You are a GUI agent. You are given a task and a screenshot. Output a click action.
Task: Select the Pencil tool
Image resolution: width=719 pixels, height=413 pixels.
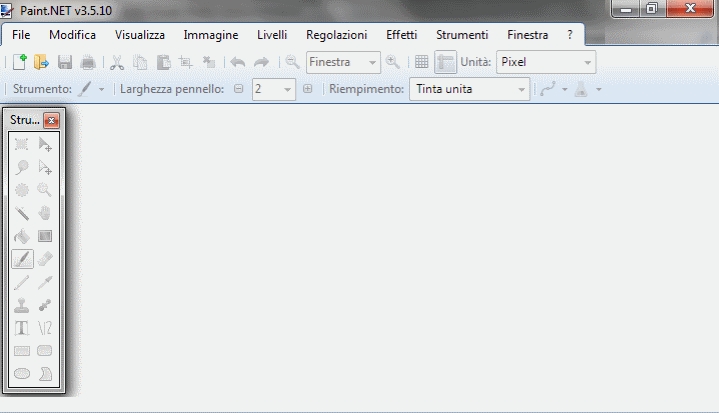point(22,282)
